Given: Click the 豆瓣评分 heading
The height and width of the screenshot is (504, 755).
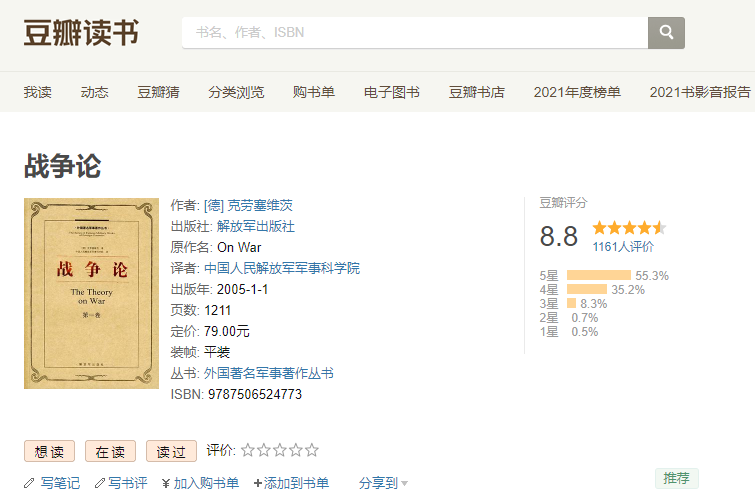Looking at the screenshot, I should (563, 203).
